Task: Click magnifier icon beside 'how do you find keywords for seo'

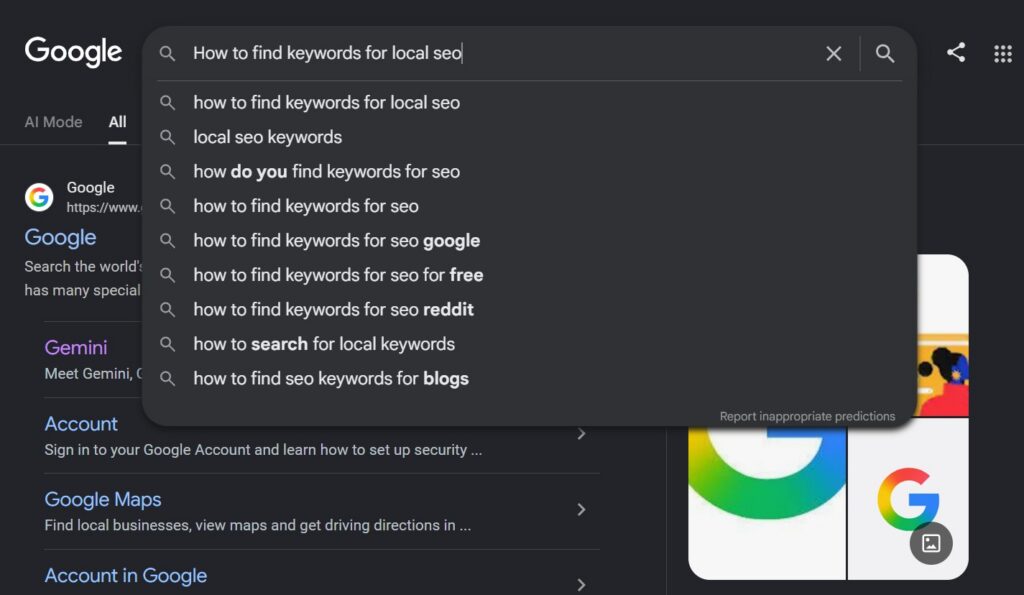Action: (x=167, y=172)
